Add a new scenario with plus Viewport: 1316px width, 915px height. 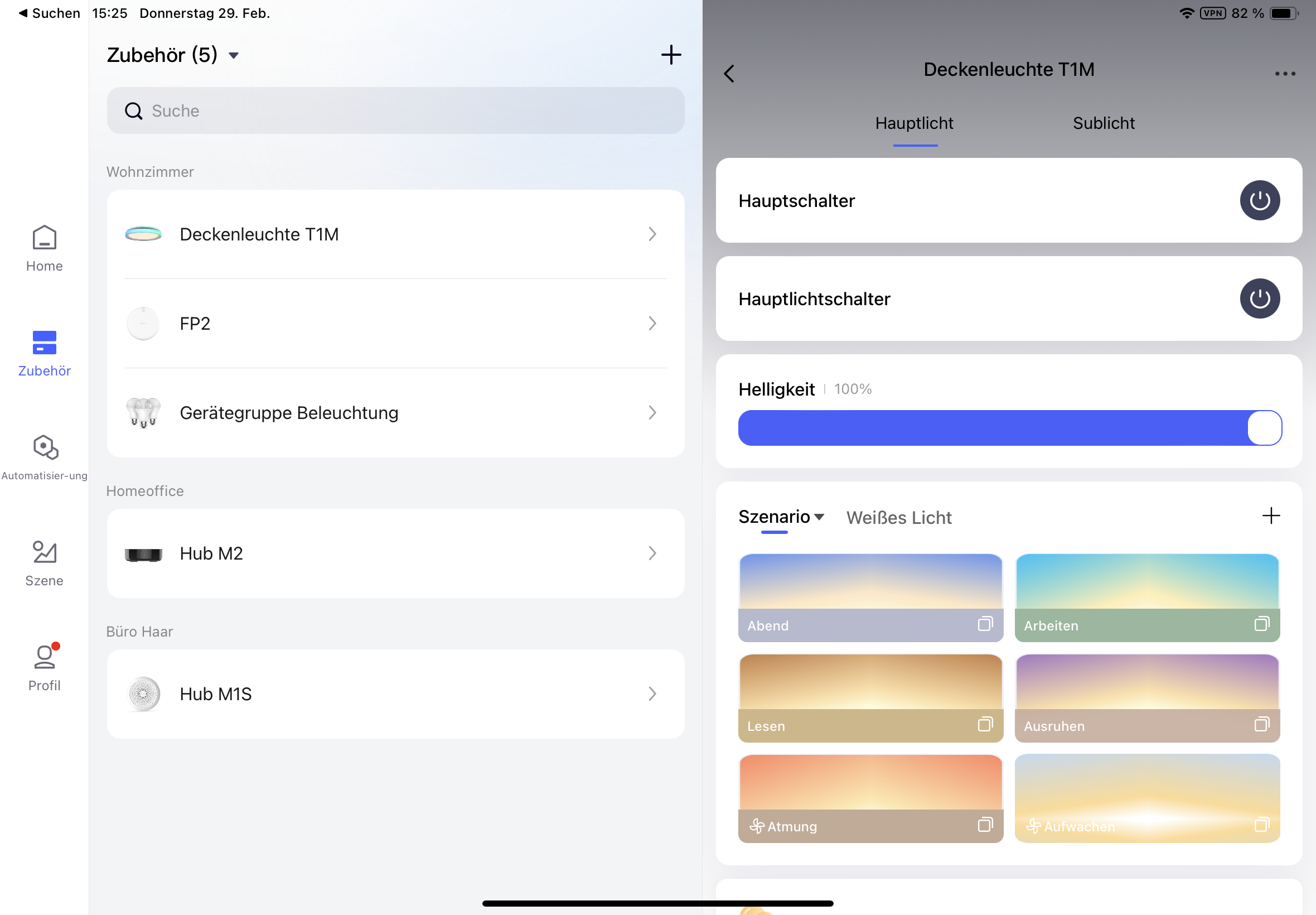(1270, 516)
